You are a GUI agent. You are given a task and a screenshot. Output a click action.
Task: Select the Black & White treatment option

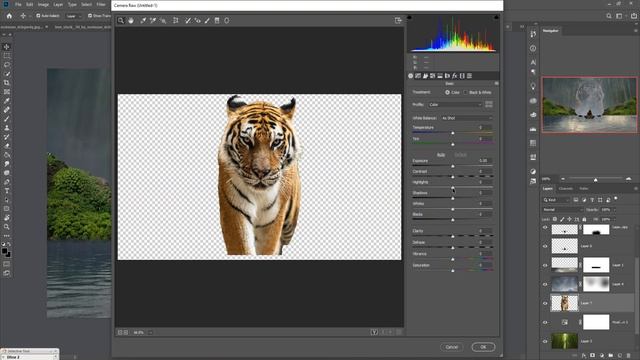click(x=465, y=93)
